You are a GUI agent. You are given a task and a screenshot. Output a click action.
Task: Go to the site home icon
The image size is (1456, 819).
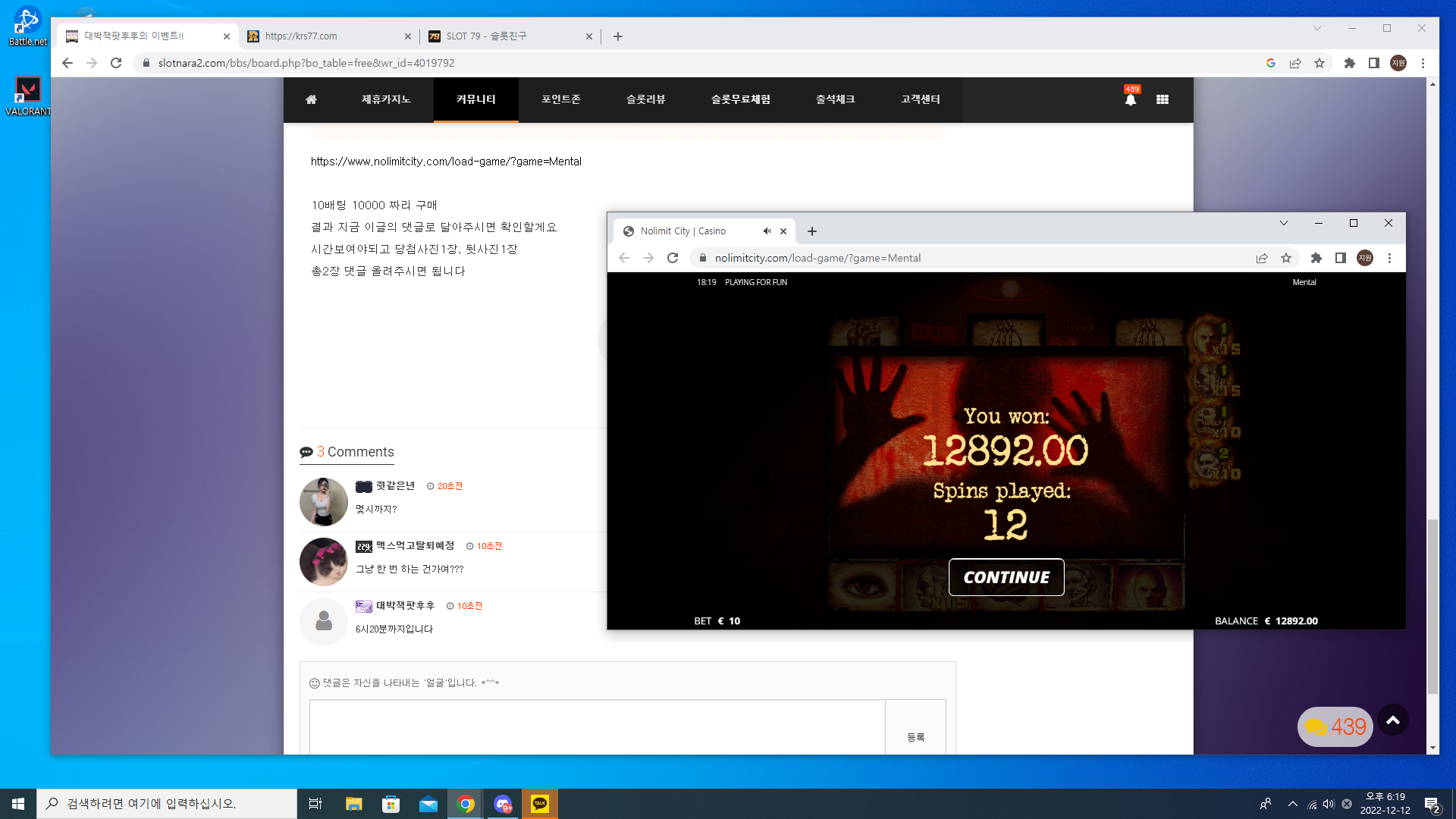[311, 99]
